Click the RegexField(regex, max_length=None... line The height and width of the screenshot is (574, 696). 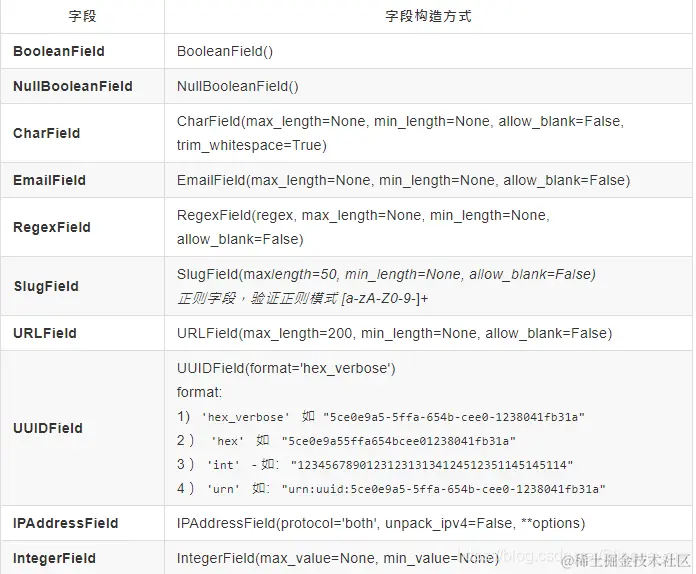[x=363, y=215]
